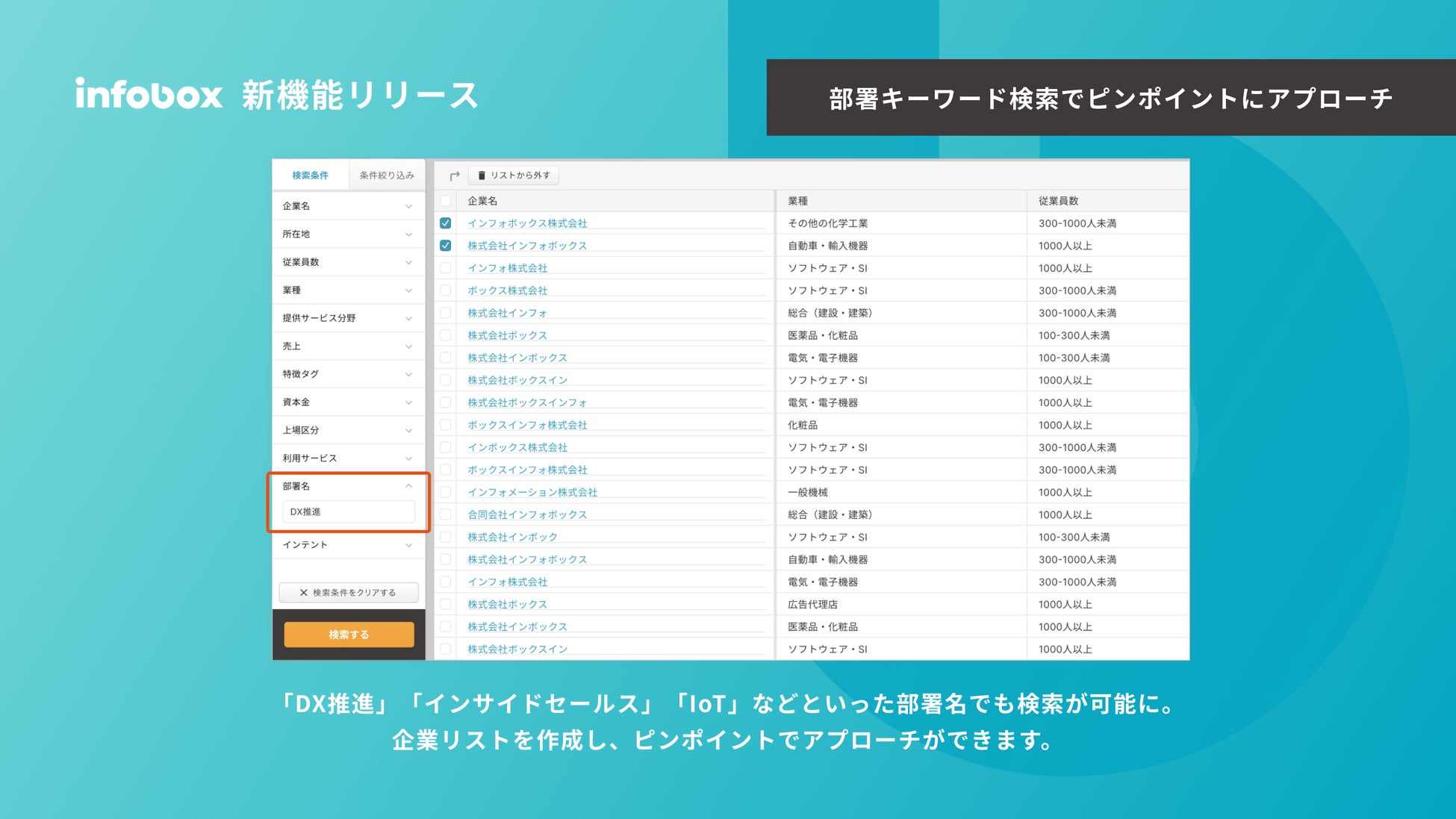
Task: Open 合同会社インフォボックス company link
Action: [527, 515]
